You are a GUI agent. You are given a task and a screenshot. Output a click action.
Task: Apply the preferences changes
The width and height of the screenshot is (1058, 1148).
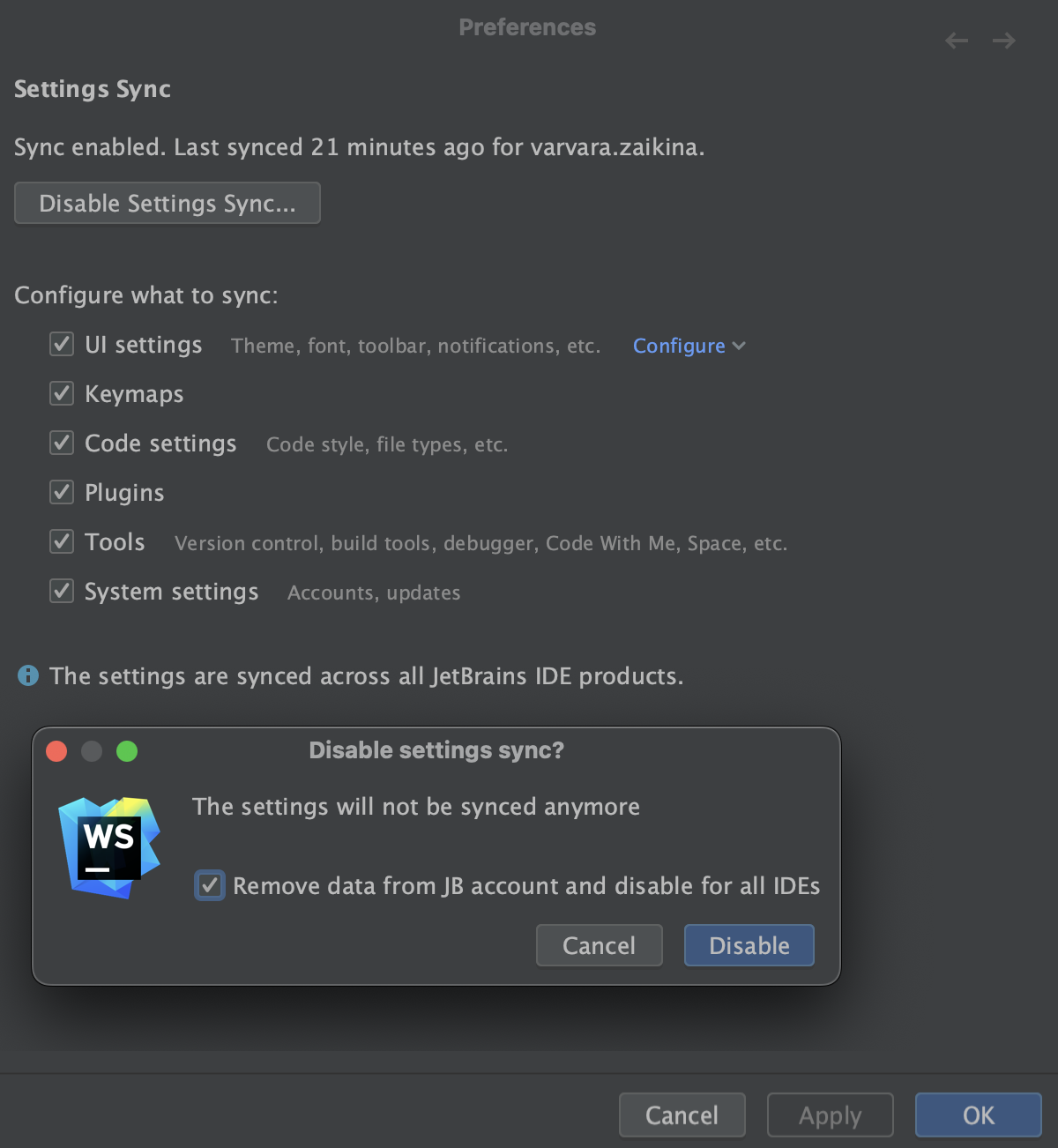tap(830, 1114)
